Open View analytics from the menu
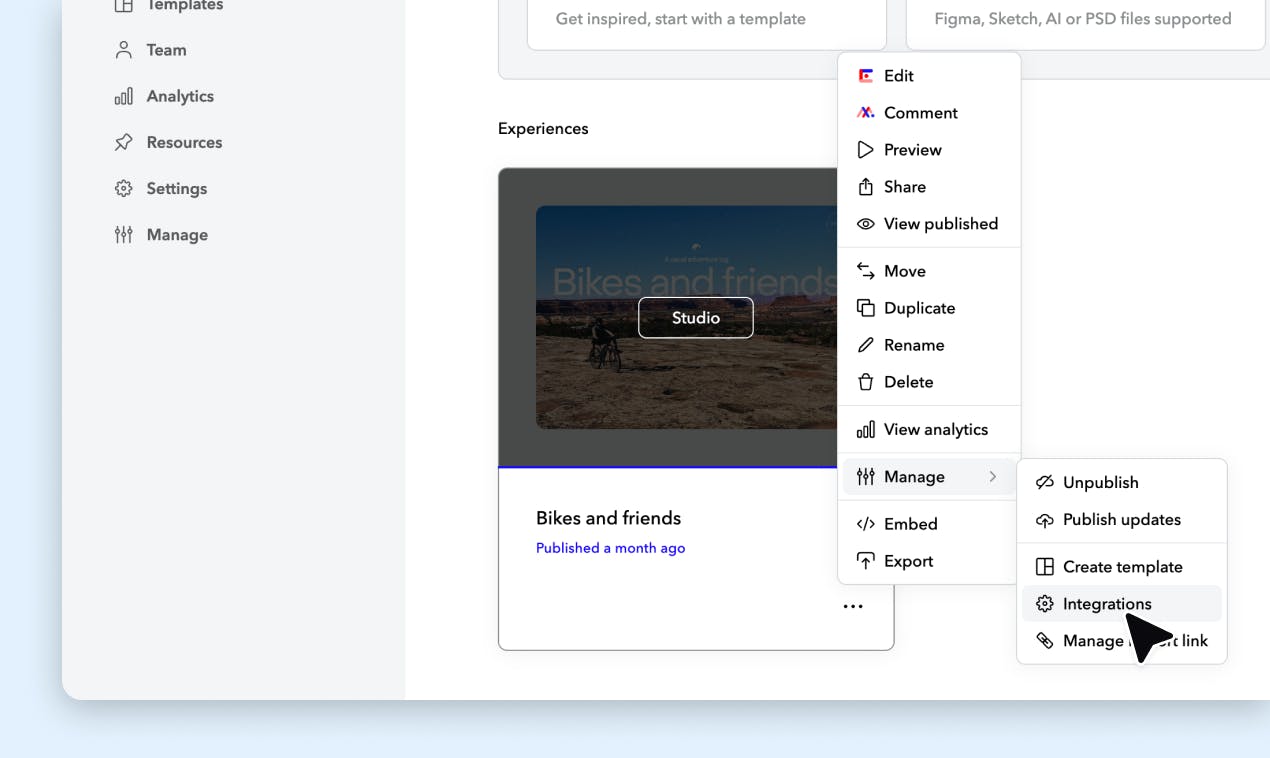Viewport: 1270px width, 758px height. point(929,429)
